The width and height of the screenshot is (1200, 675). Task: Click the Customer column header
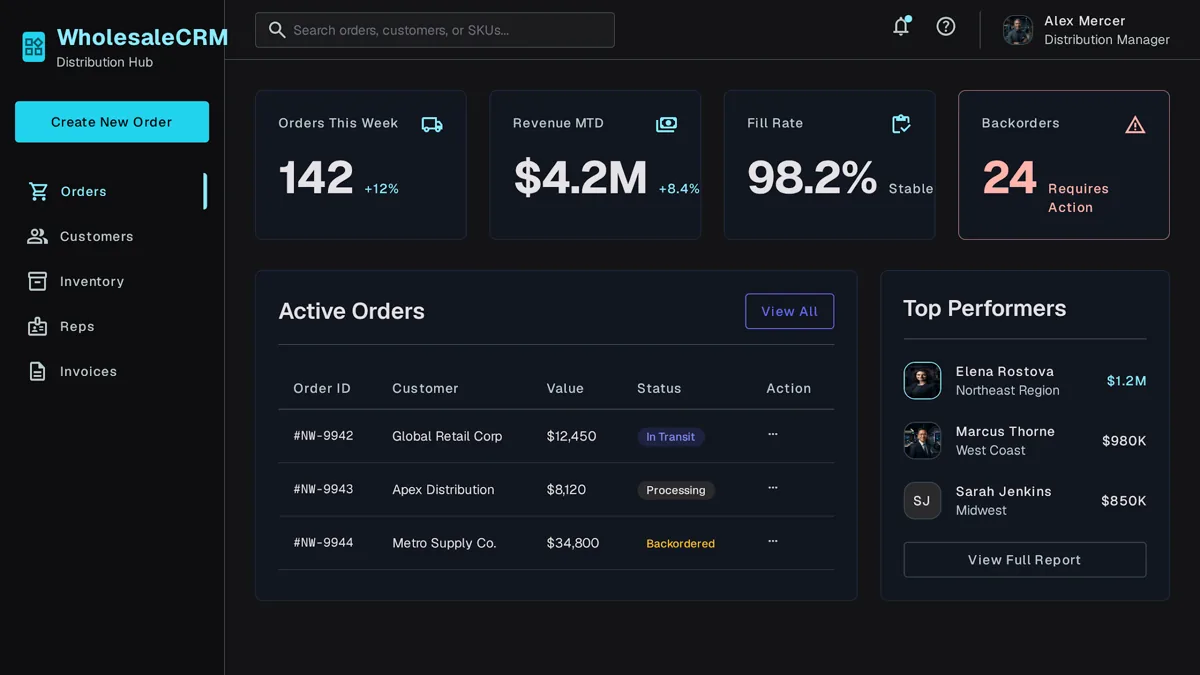tap(425, 388)
